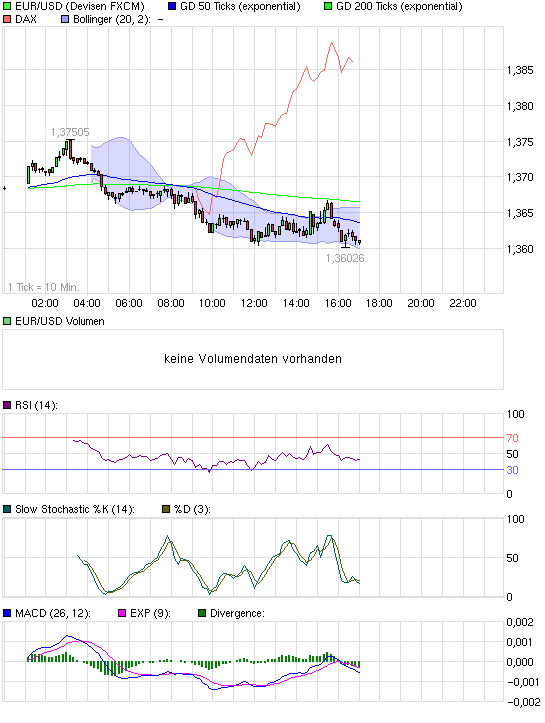The width and height of the screenshot is (545, 723).
Task: Select the EUR/USD Volumen label
Action: [x=60, y=321]
